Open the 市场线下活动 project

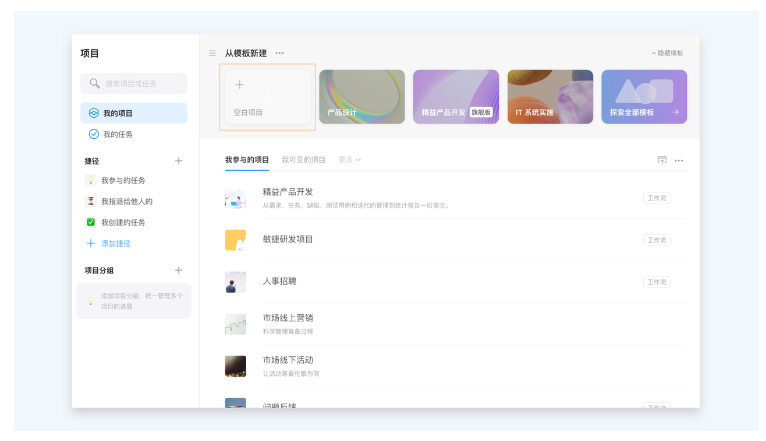click(x=455, y=366)
